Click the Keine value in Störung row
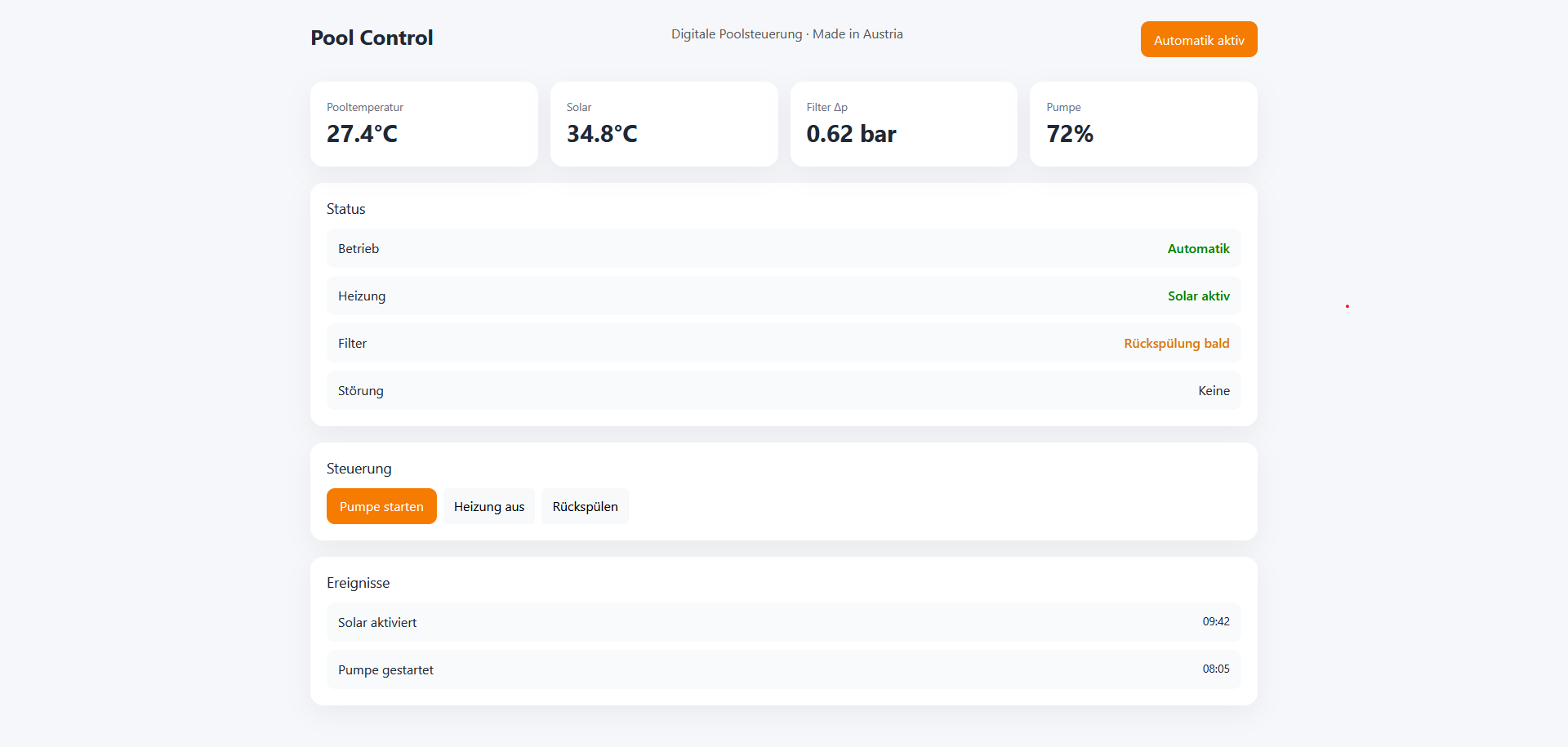The width and height of the screenshot is (1568, 747). click(1214, 390)
